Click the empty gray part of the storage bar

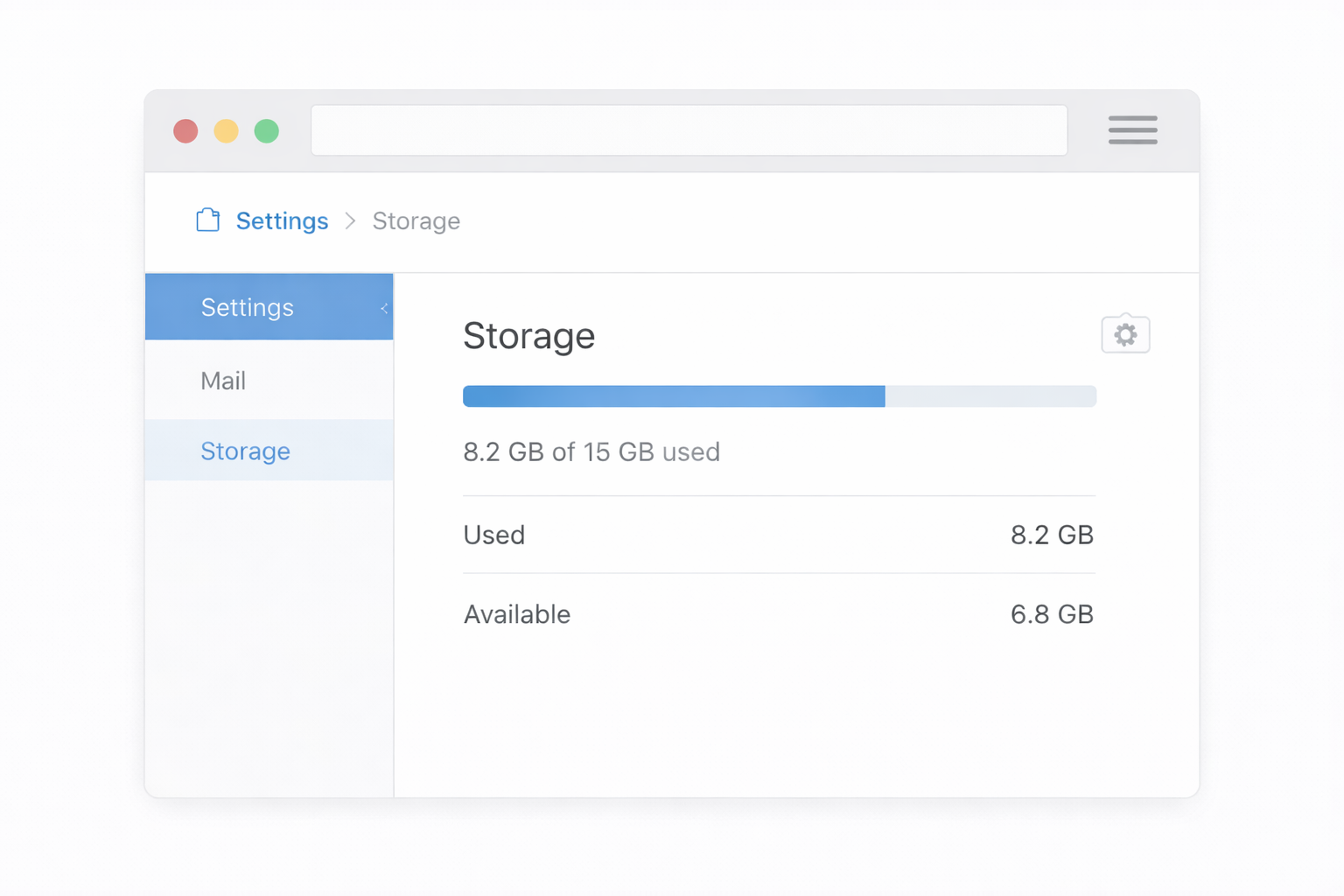[990, 396]
